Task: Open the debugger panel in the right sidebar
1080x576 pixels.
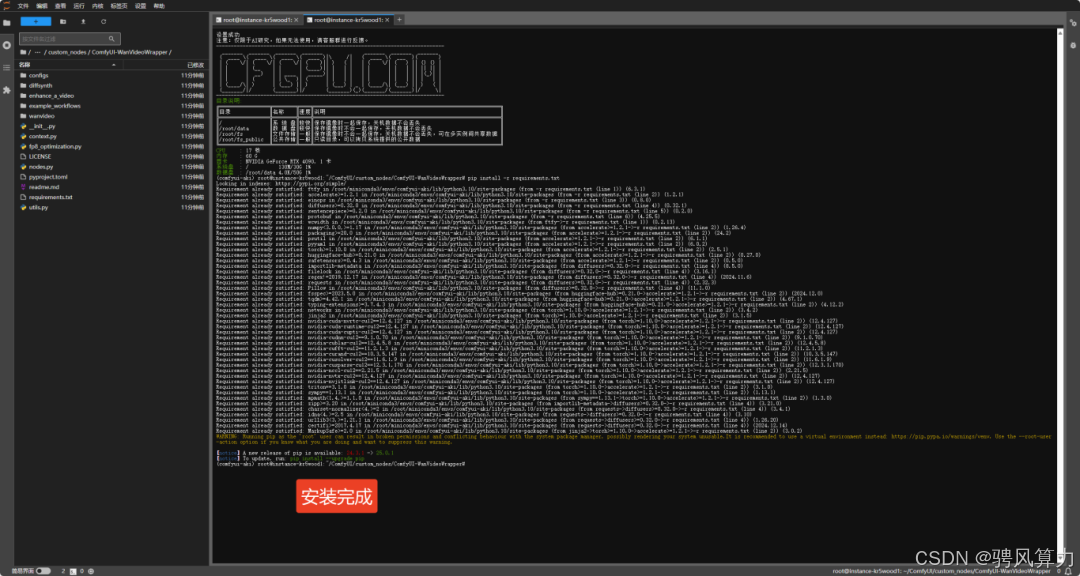Action: 1072,45
